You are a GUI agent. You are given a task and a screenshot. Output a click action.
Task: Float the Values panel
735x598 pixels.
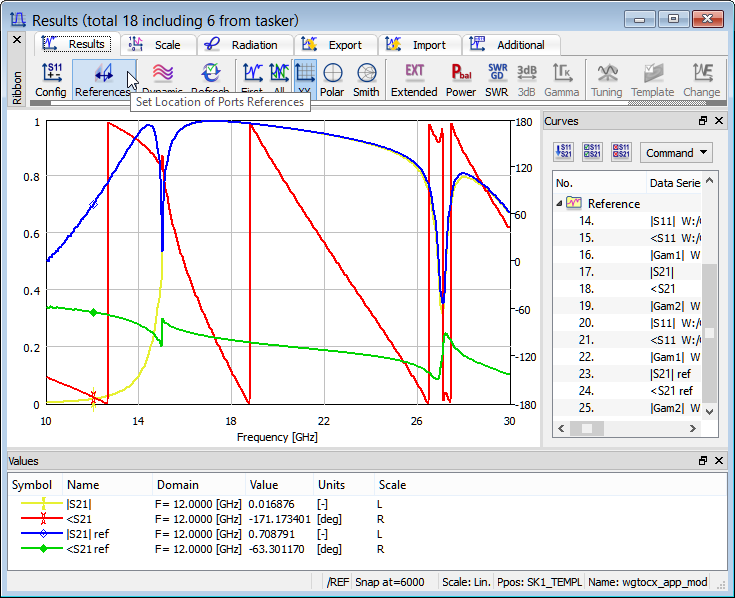[x=703, y=461]
